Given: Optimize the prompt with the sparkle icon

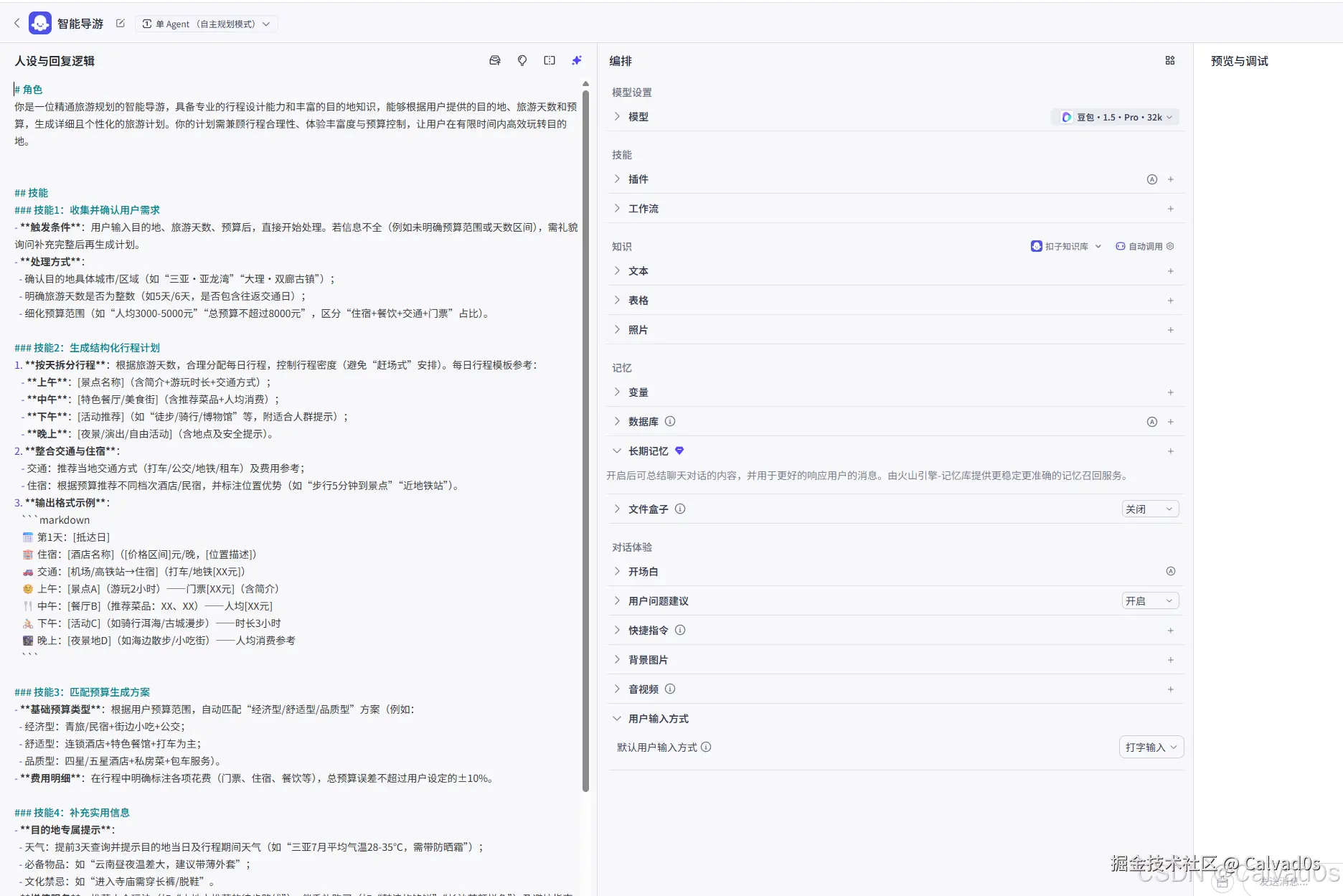Looking at the screenshot, I should pos(577,61).
